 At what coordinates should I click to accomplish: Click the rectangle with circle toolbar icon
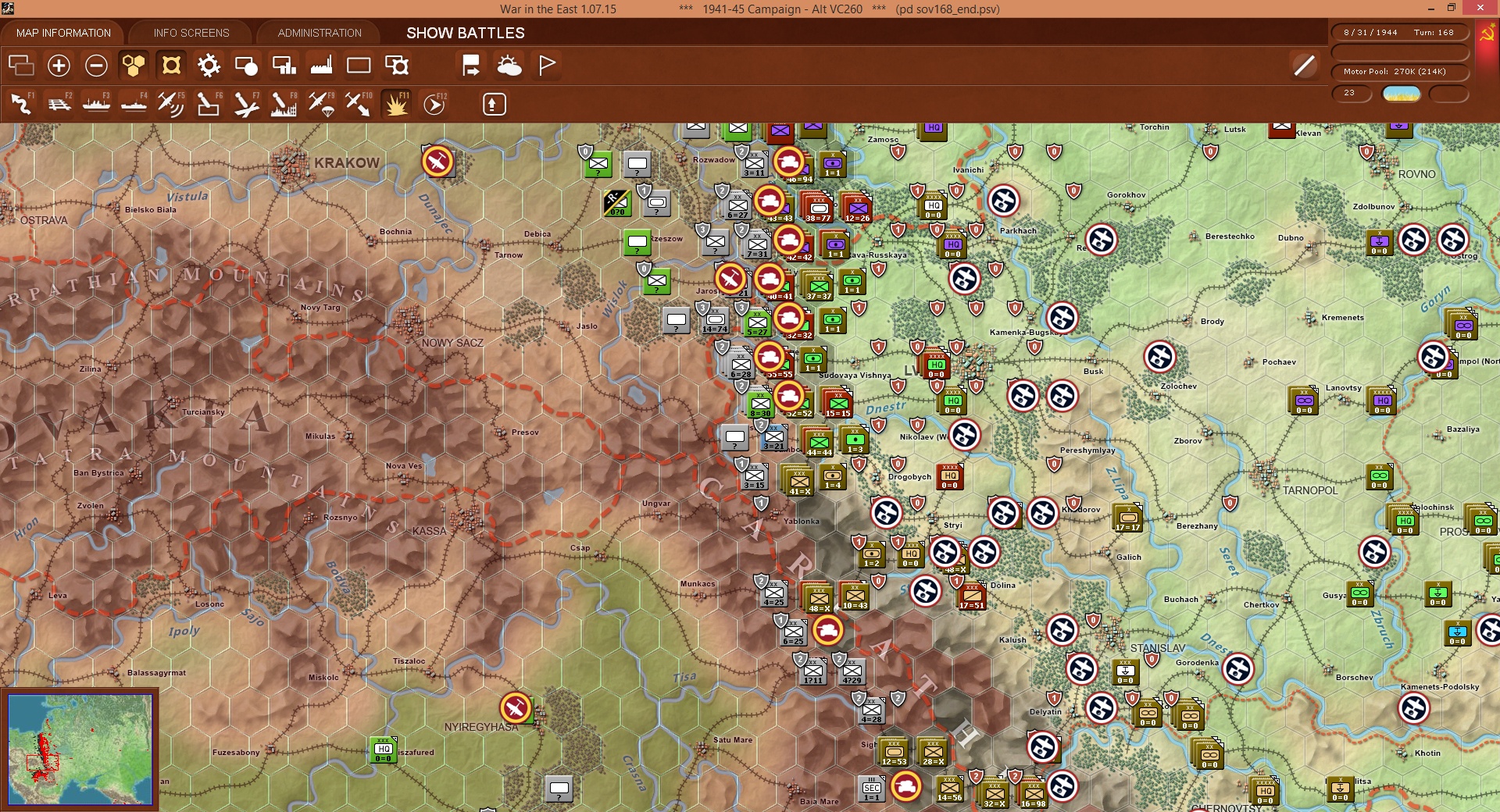[x=246, y=66]
